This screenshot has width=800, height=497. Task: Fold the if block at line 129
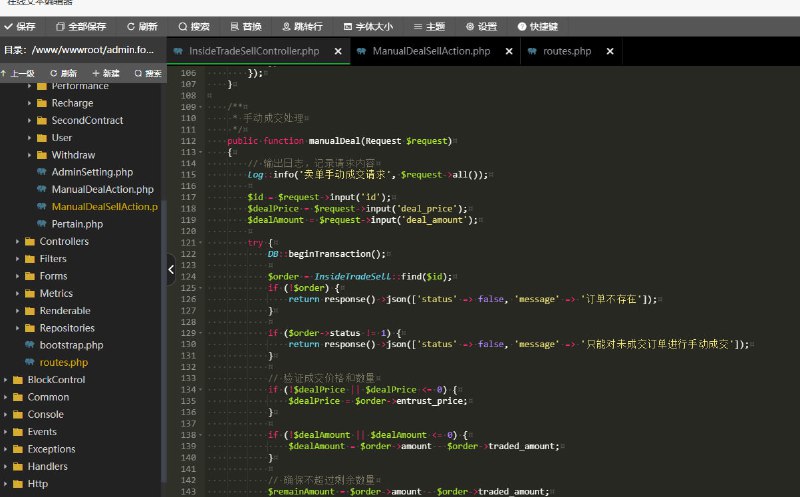201,333
